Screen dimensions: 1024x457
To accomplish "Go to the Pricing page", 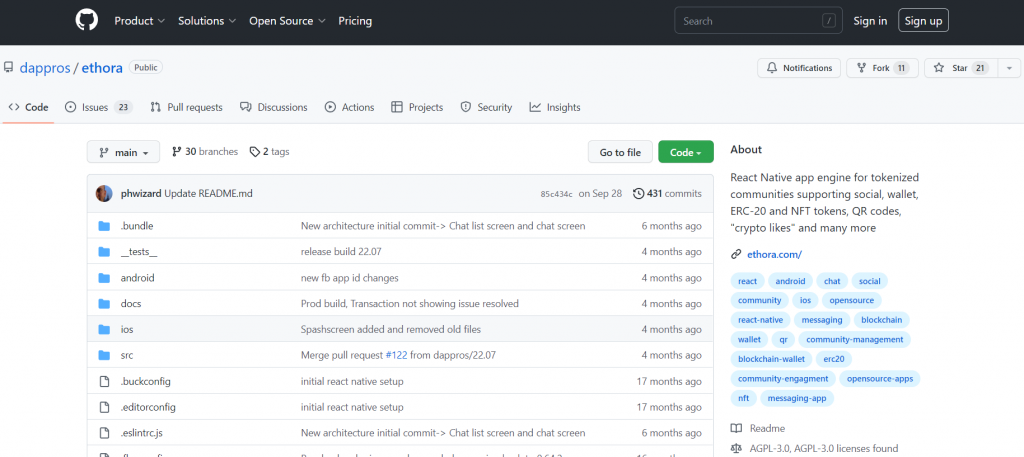I will click(x=355, y=21).
